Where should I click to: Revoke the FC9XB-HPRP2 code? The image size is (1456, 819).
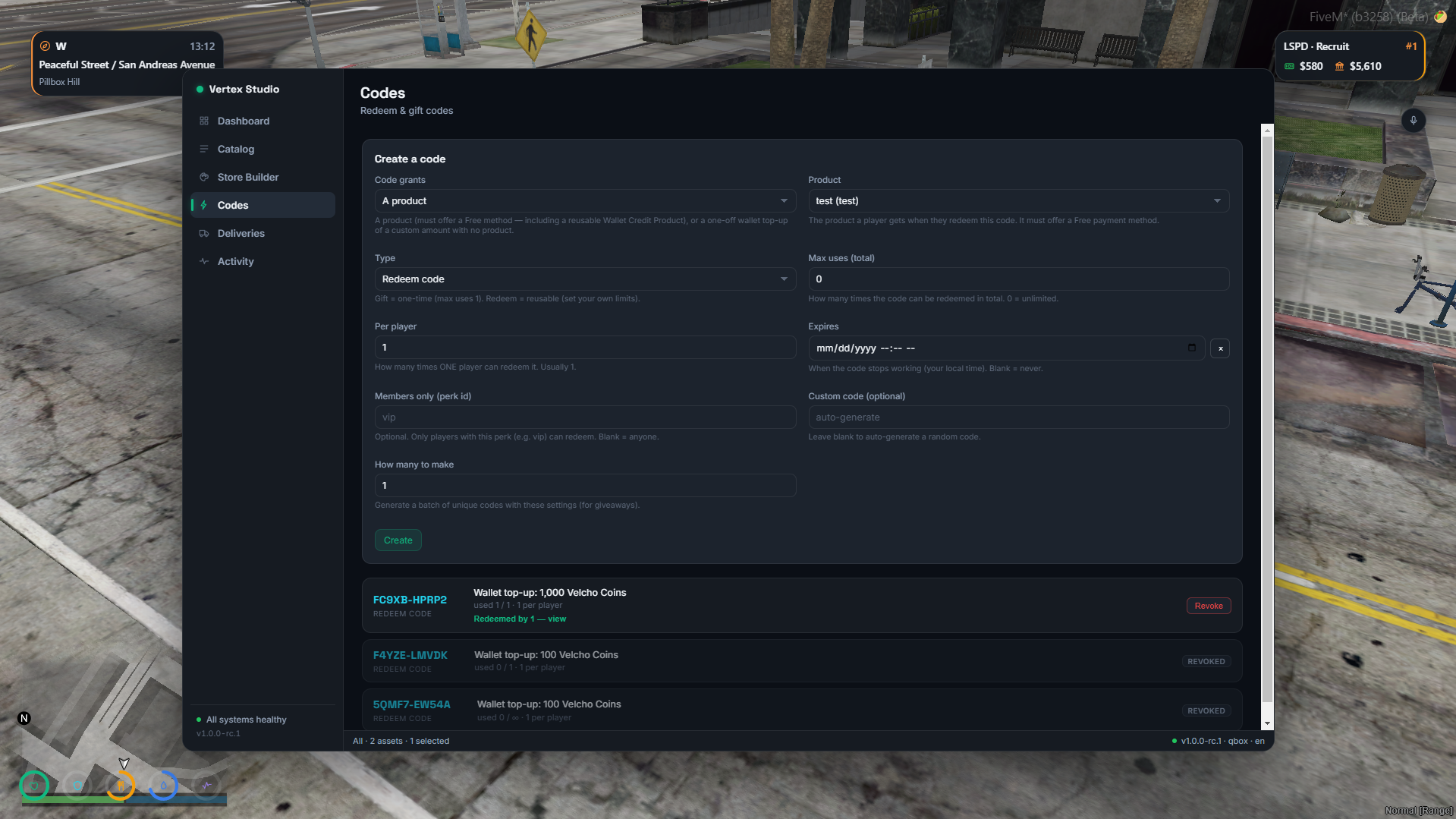click(x=1209, y=606)
